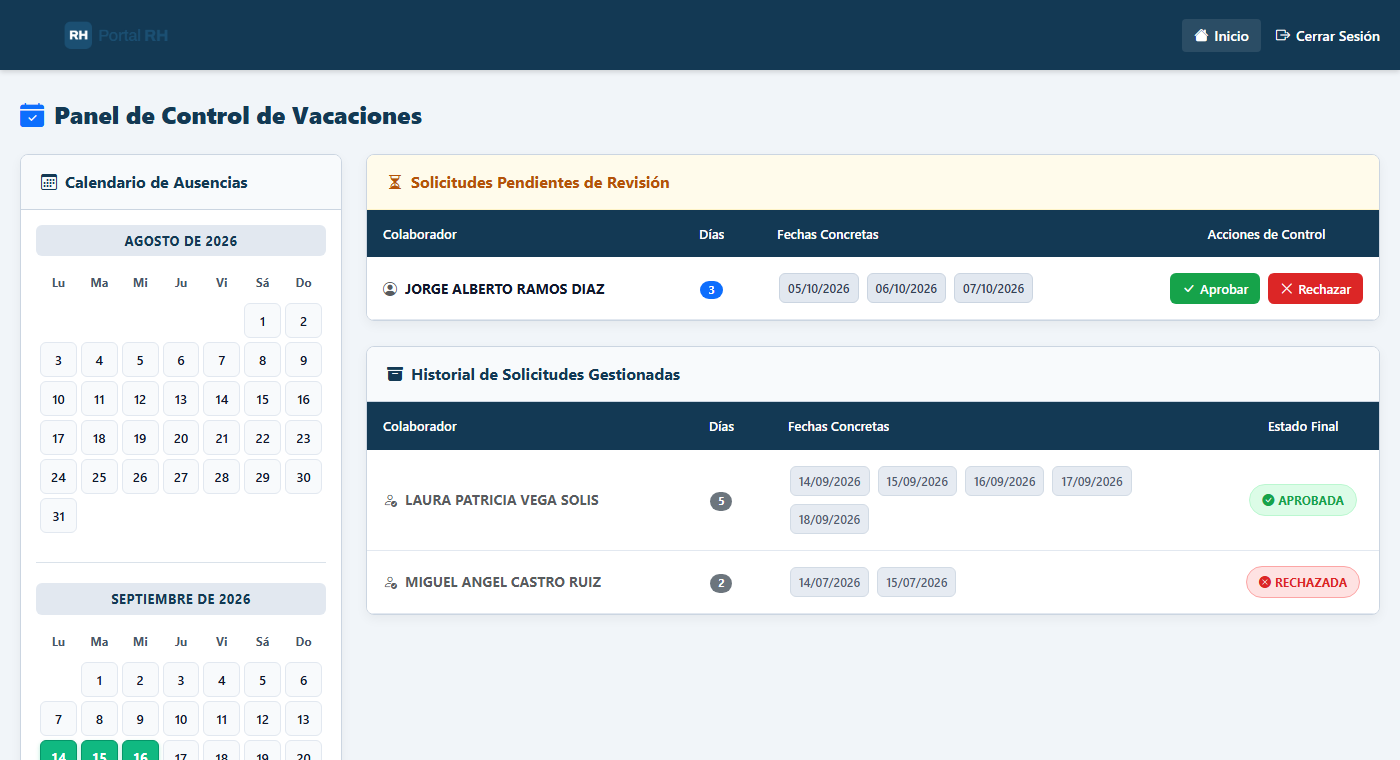Screen dimensions: 1400x760
Task: Click the blue days badge showing 3
Action: coord(711,290)
